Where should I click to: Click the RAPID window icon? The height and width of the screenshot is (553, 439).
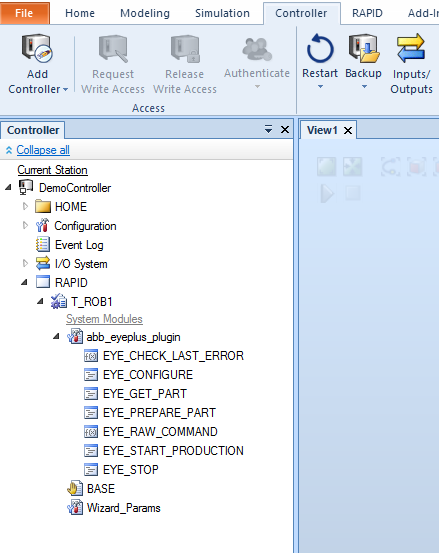[x=43, y=282]
